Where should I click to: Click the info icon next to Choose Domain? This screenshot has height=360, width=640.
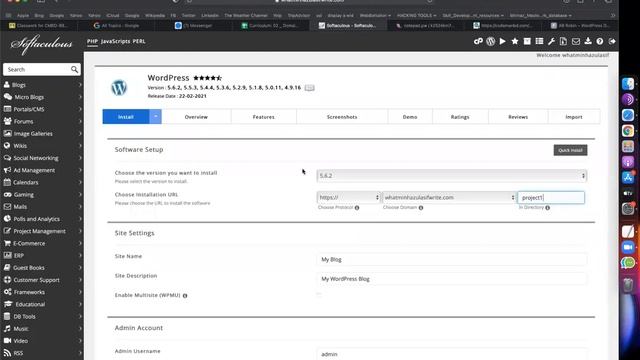[421, 208]
